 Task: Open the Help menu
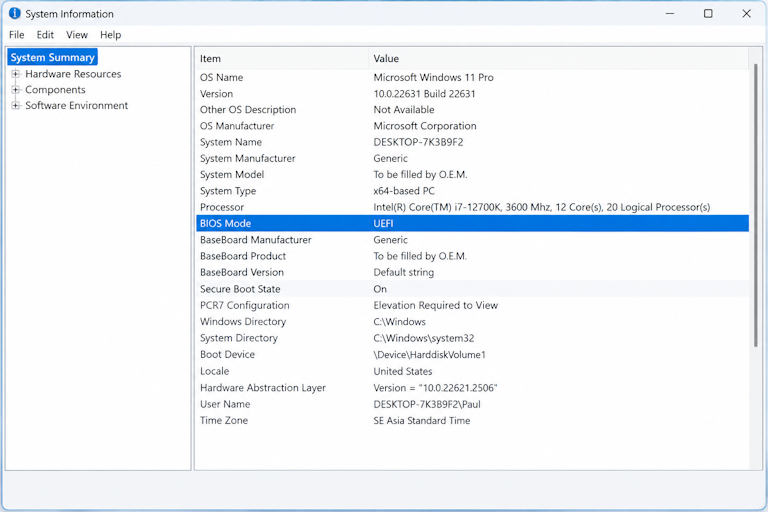point(111,35)
